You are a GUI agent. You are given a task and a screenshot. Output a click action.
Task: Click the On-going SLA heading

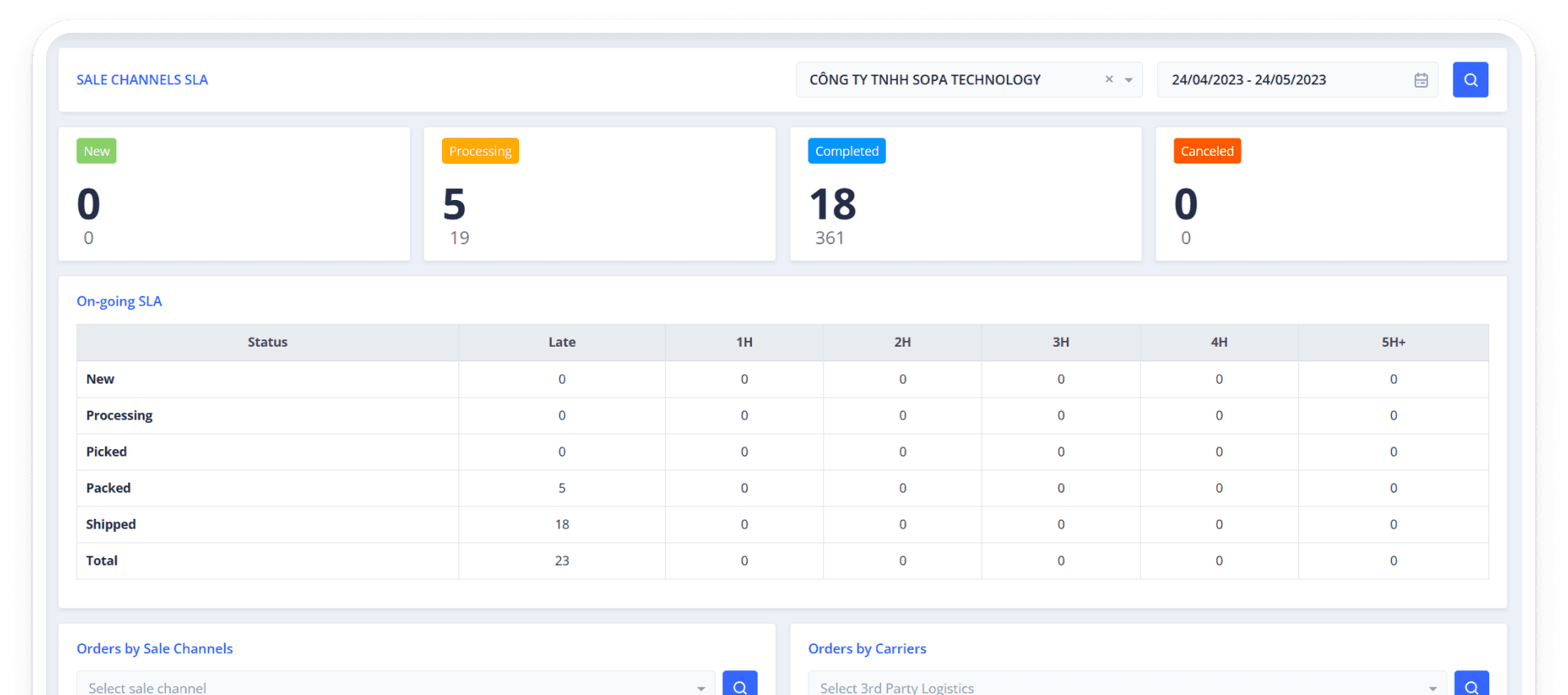pos(119,301)
